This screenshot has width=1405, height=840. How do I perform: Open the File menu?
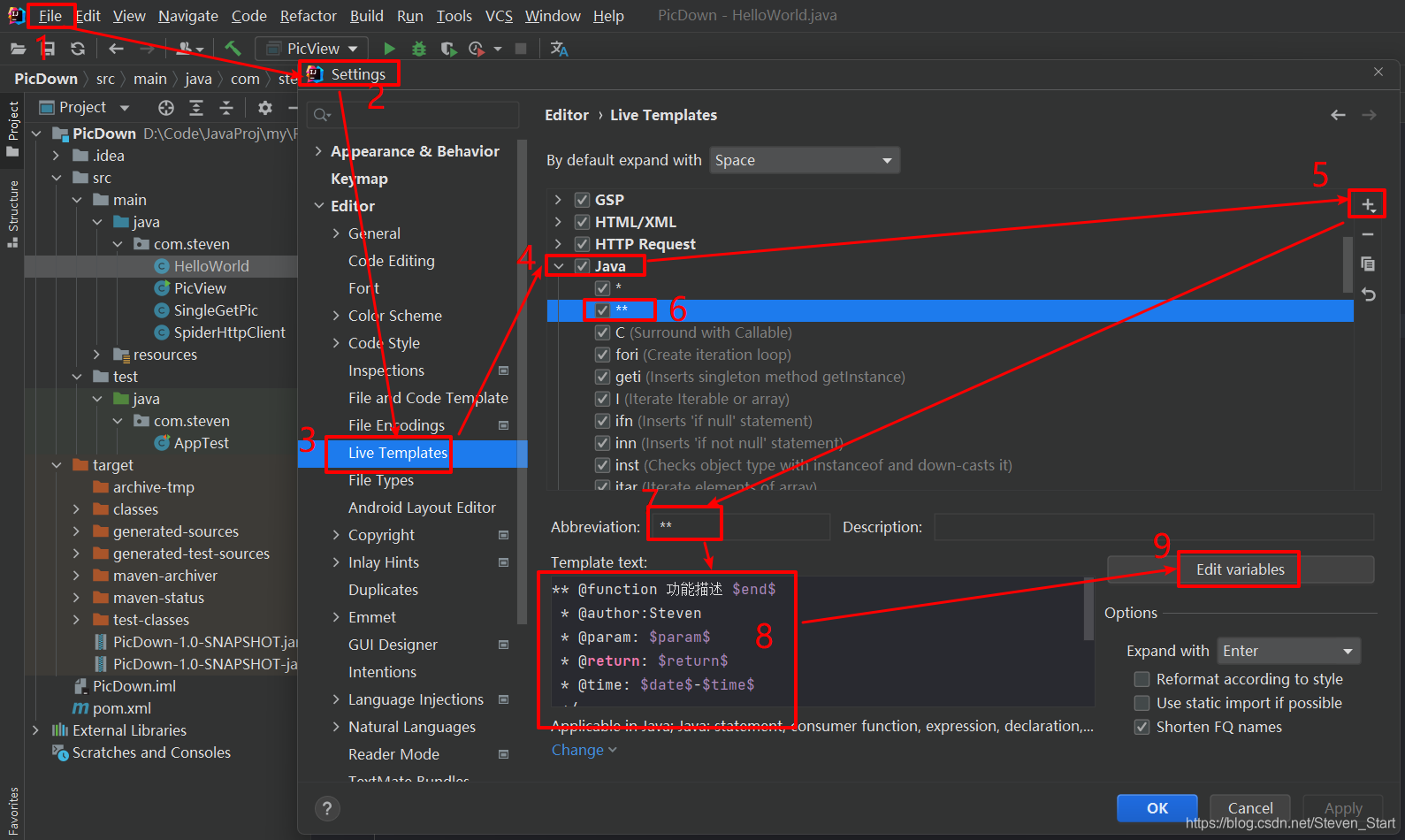tap(50, 16)
